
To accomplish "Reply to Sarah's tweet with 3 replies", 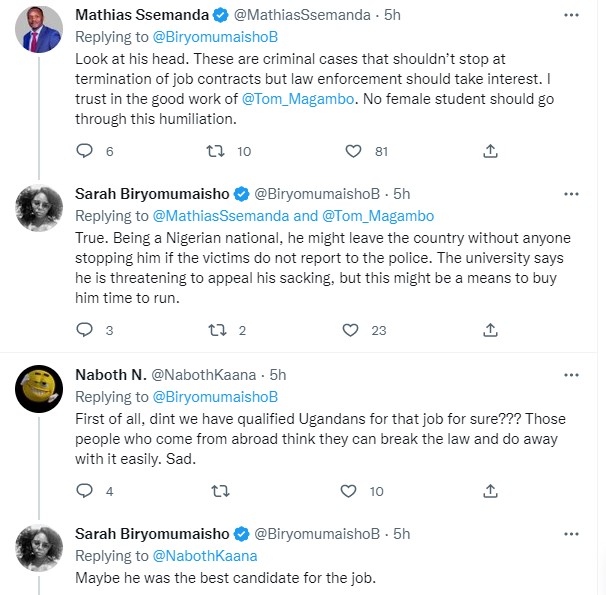I will click(x=85, y=330).
